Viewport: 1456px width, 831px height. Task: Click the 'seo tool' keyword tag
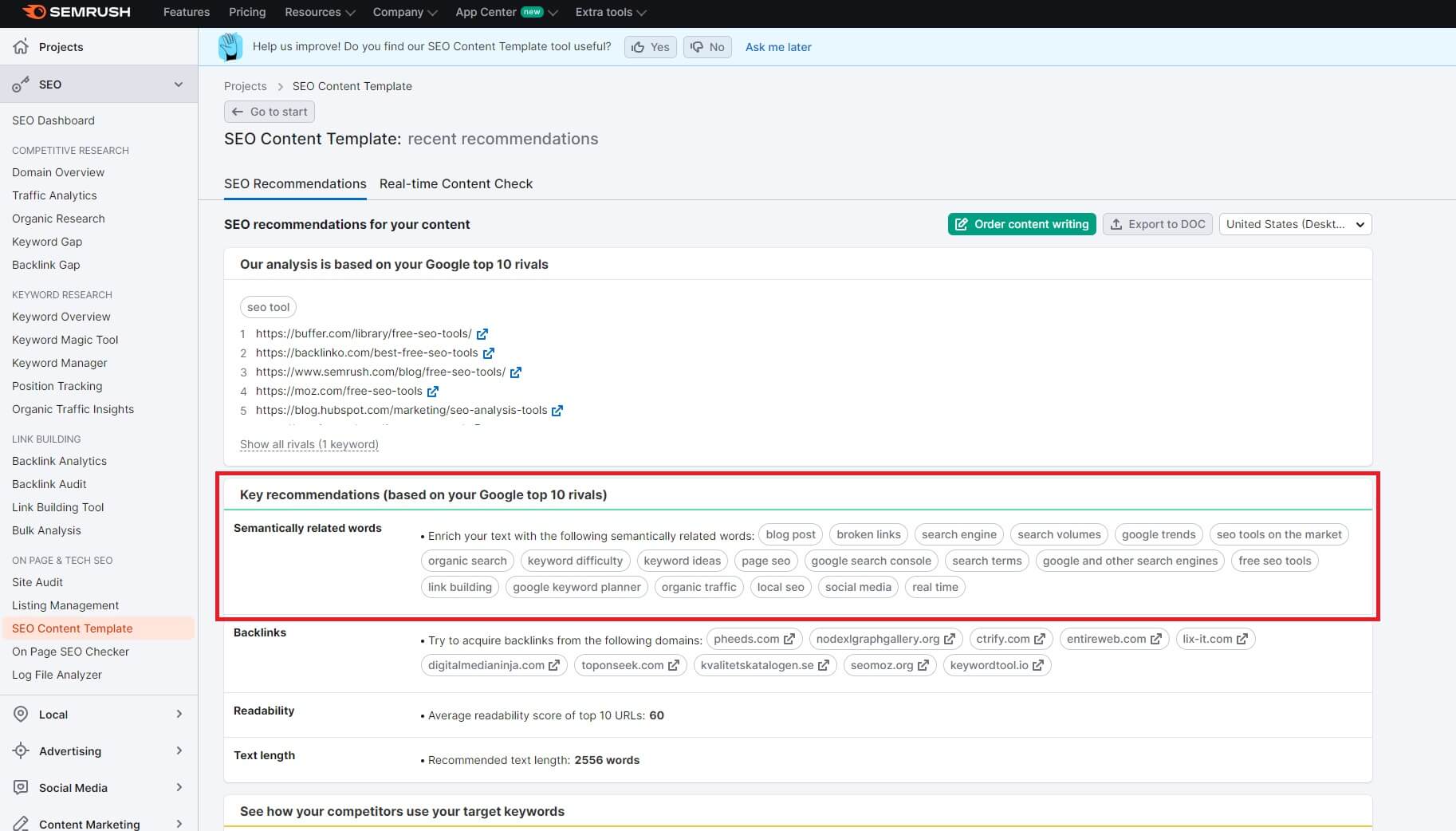click(268, 307)
